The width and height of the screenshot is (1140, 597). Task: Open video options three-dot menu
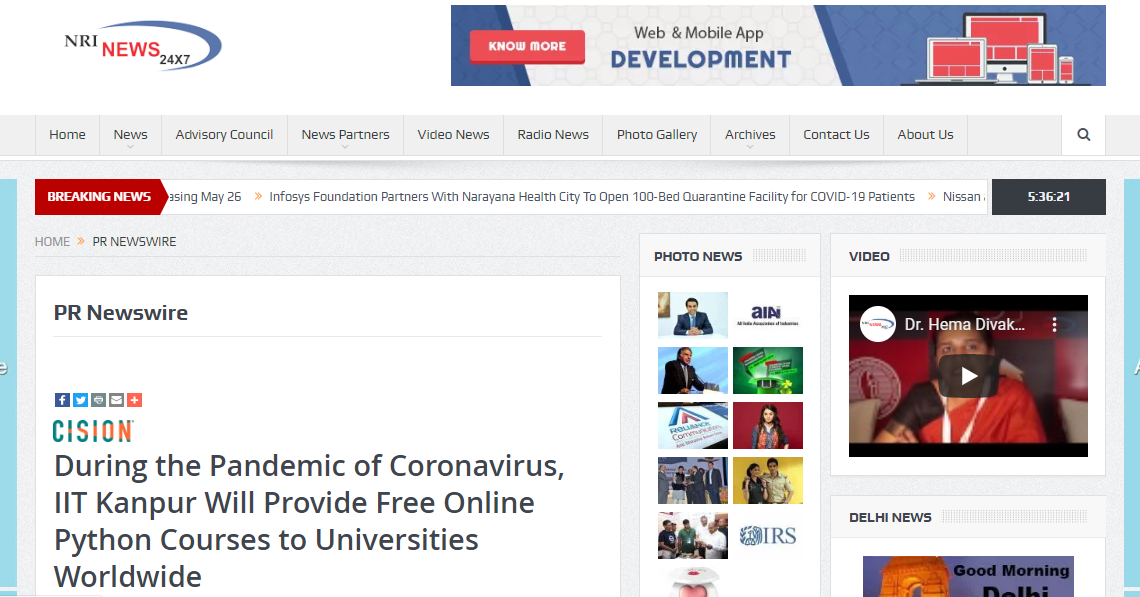click(x=1054, y=325)
